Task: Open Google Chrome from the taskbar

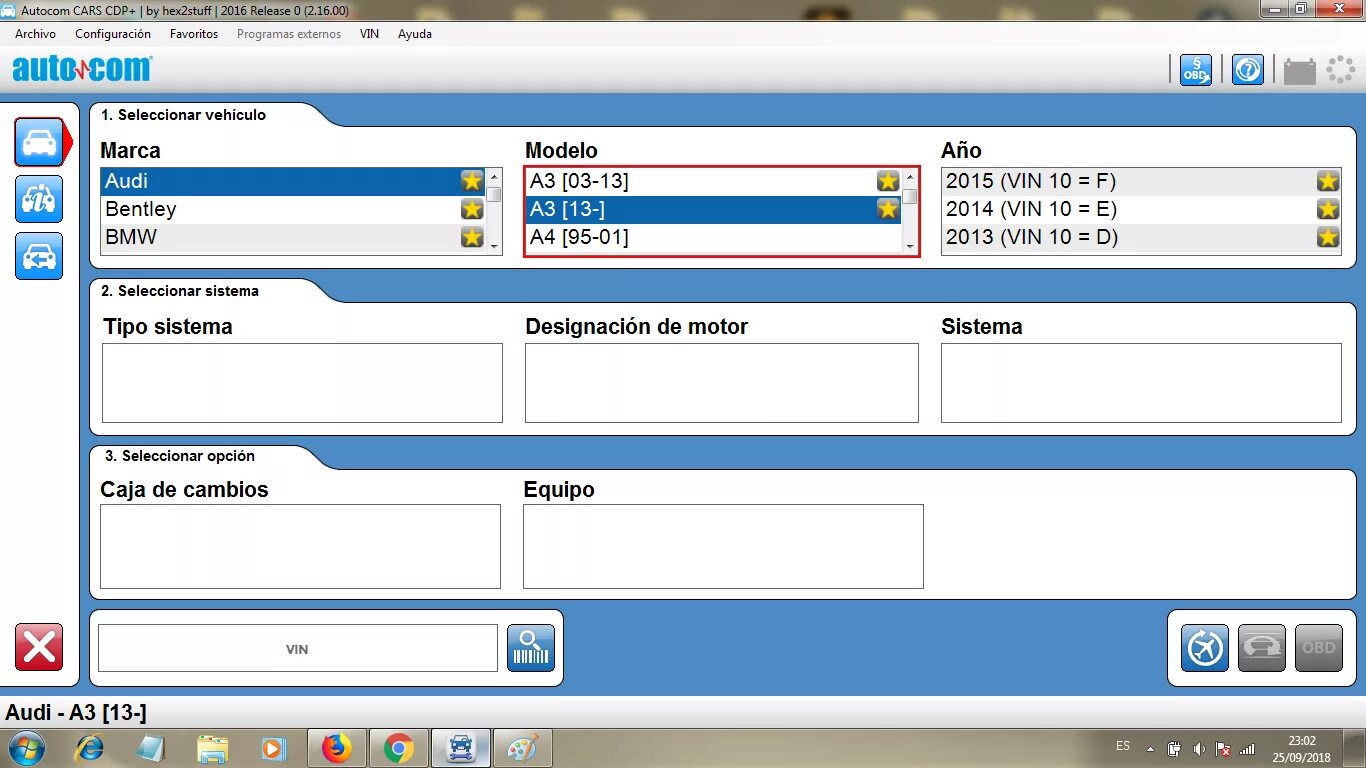Action: (399, 748)
